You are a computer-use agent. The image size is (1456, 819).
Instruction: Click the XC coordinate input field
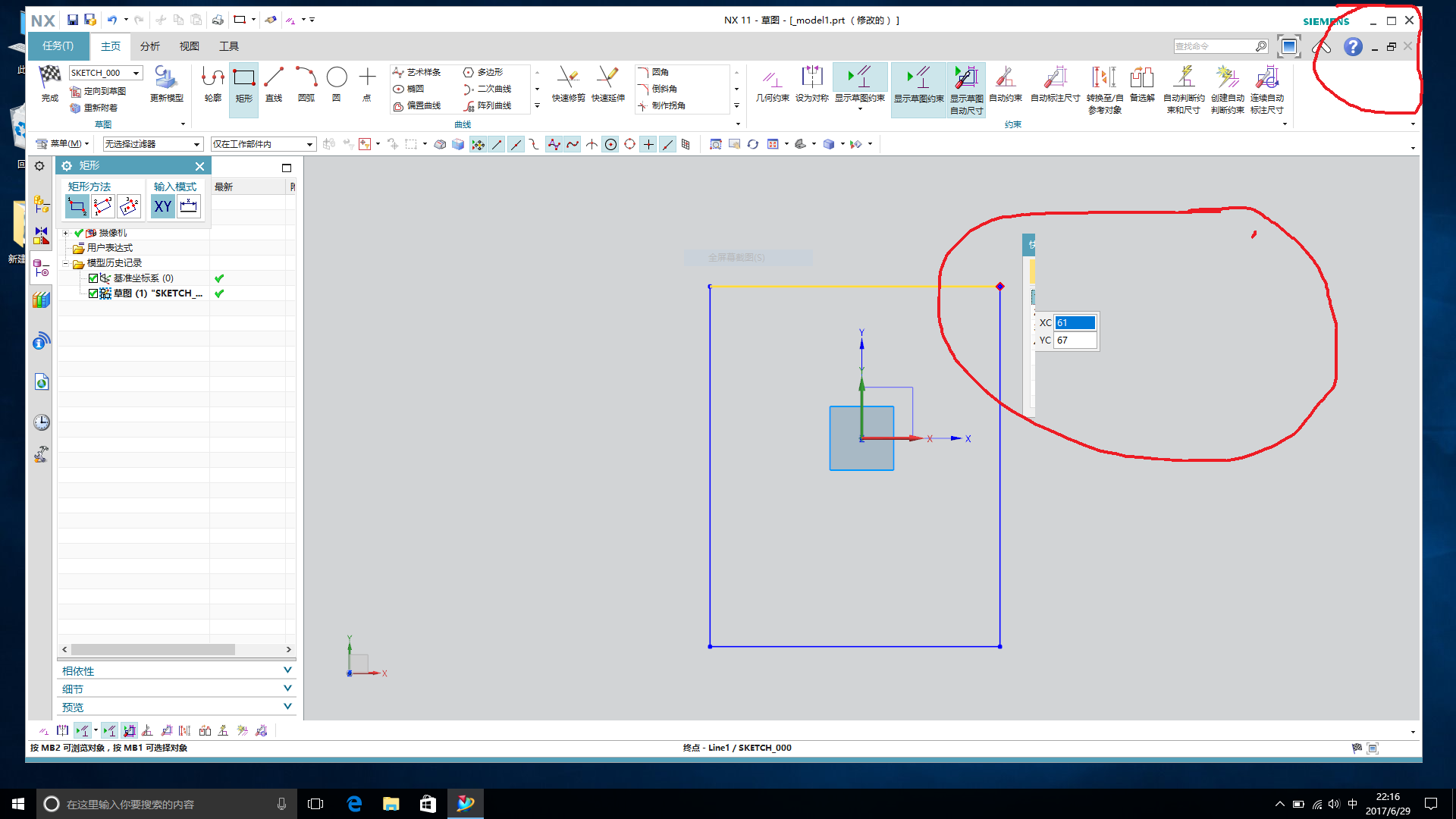coord(1075,323)
